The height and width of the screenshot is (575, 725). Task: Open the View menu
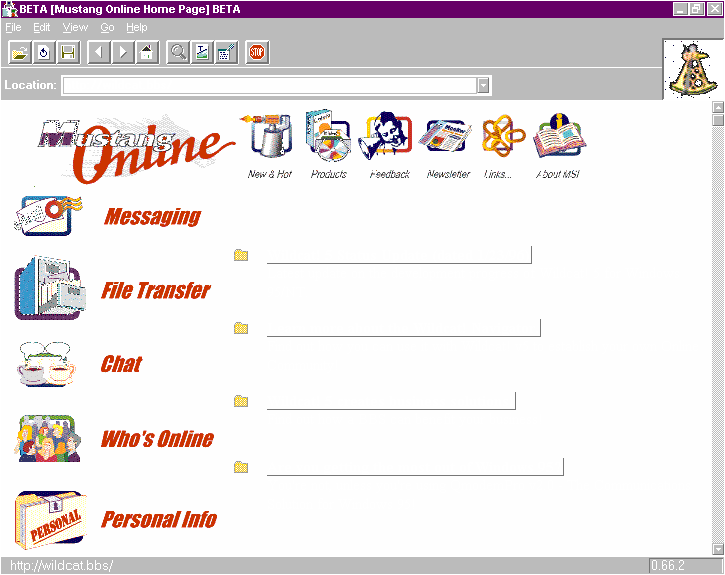point(75,27)
